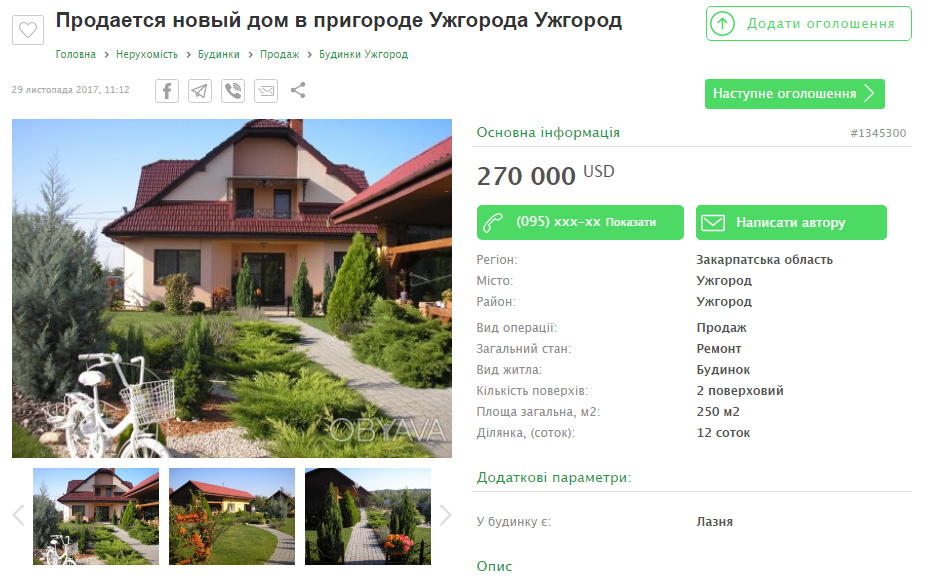928x578 pixels.
Task: Send listing by email icon
Action: pos(266,91)
